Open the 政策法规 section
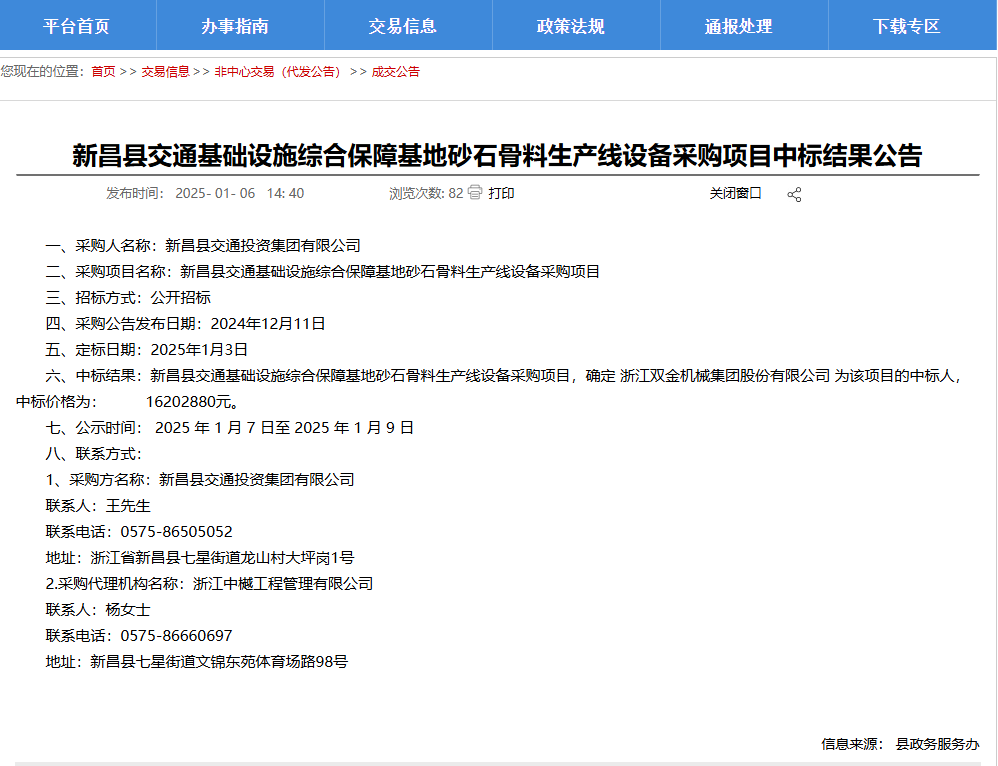Viewport: 998px width, 766px height. click(x=577, y=26)
